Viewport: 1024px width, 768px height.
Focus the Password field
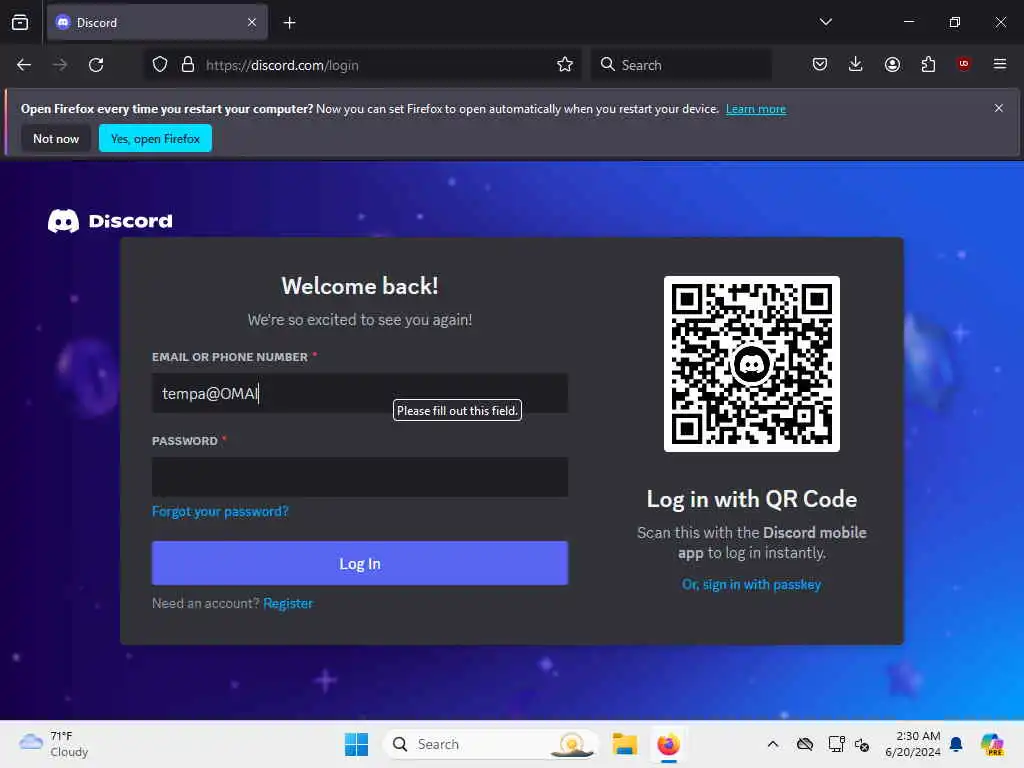[360, 477]
